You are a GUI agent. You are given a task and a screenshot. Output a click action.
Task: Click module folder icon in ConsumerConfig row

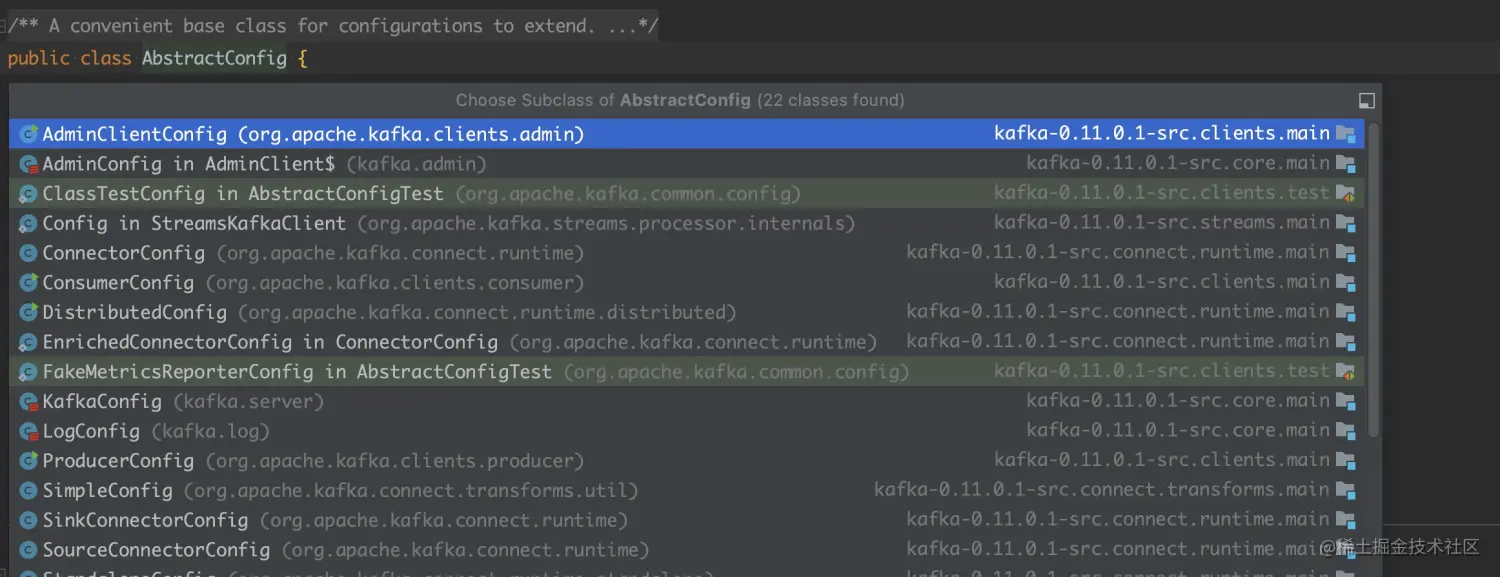pos(1346,283)
